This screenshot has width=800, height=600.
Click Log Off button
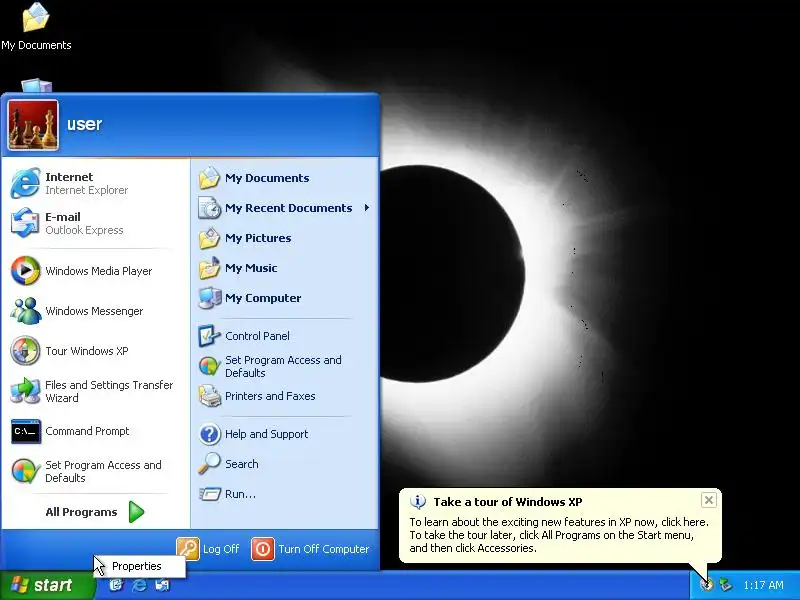point(208,549)
